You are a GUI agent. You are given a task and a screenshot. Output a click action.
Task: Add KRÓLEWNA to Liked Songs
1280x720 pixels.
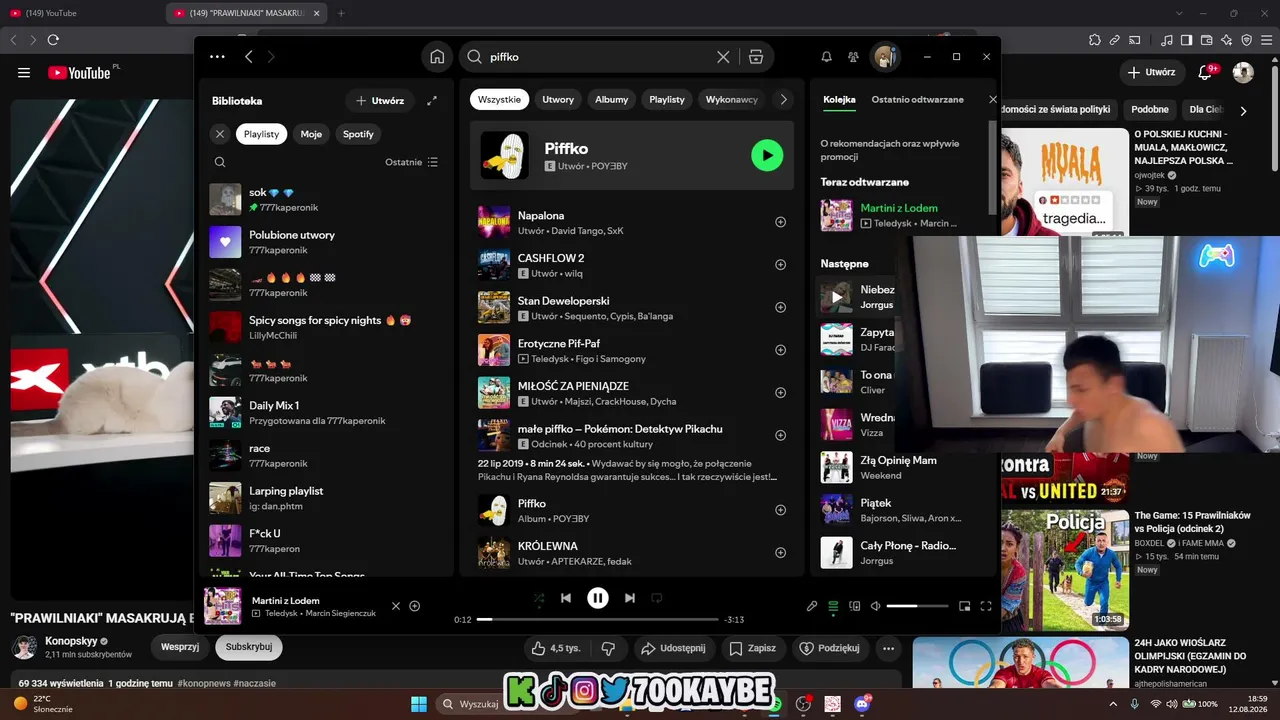click(x=781, y=553)
